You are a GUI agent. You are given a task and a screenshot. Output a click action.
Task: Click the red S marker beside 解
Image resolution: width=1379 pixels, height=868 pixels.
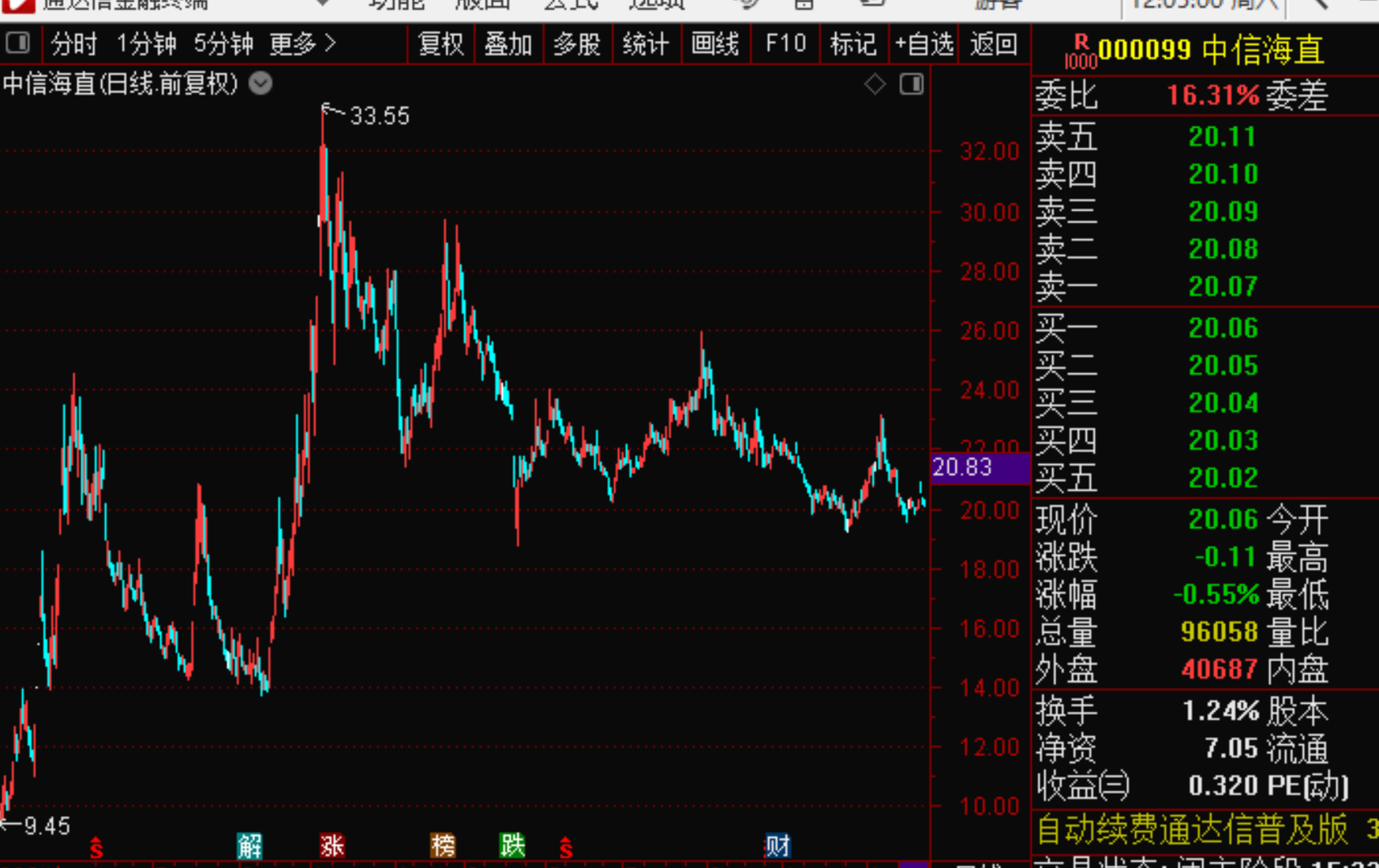point(96,847)
